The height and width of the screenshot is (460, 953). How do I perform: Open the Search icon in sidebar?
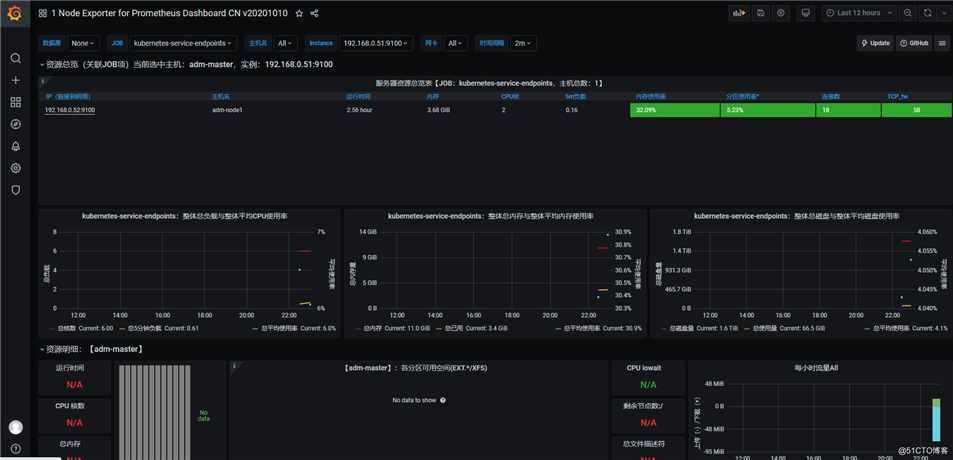[16, 58]
